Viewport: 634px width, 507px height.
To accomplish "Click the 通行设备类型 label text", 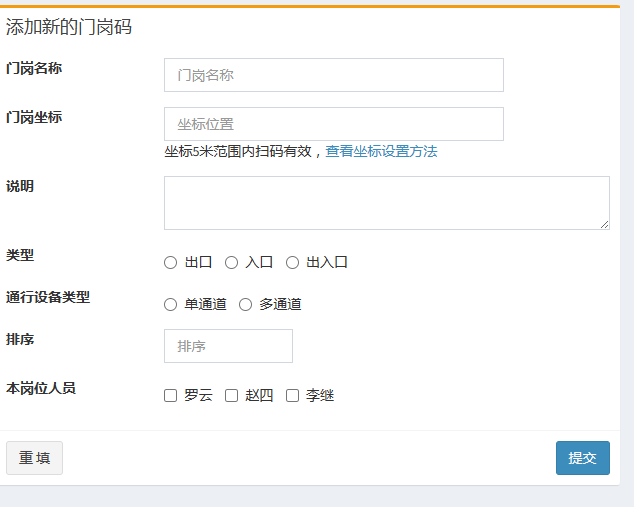I will pos(48,297).
